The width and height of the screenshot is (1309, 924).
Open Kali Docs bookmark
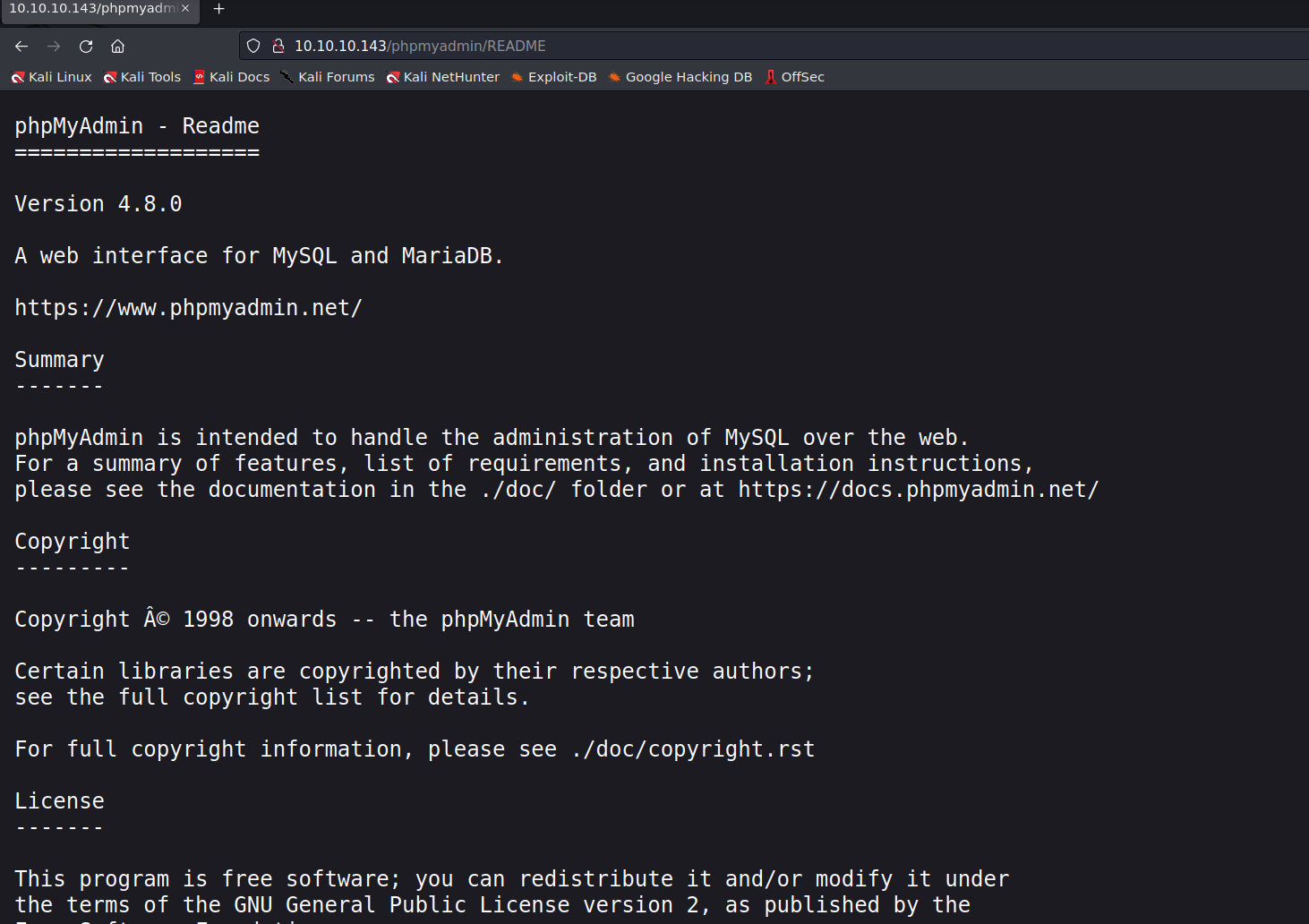tap(232, 77)
